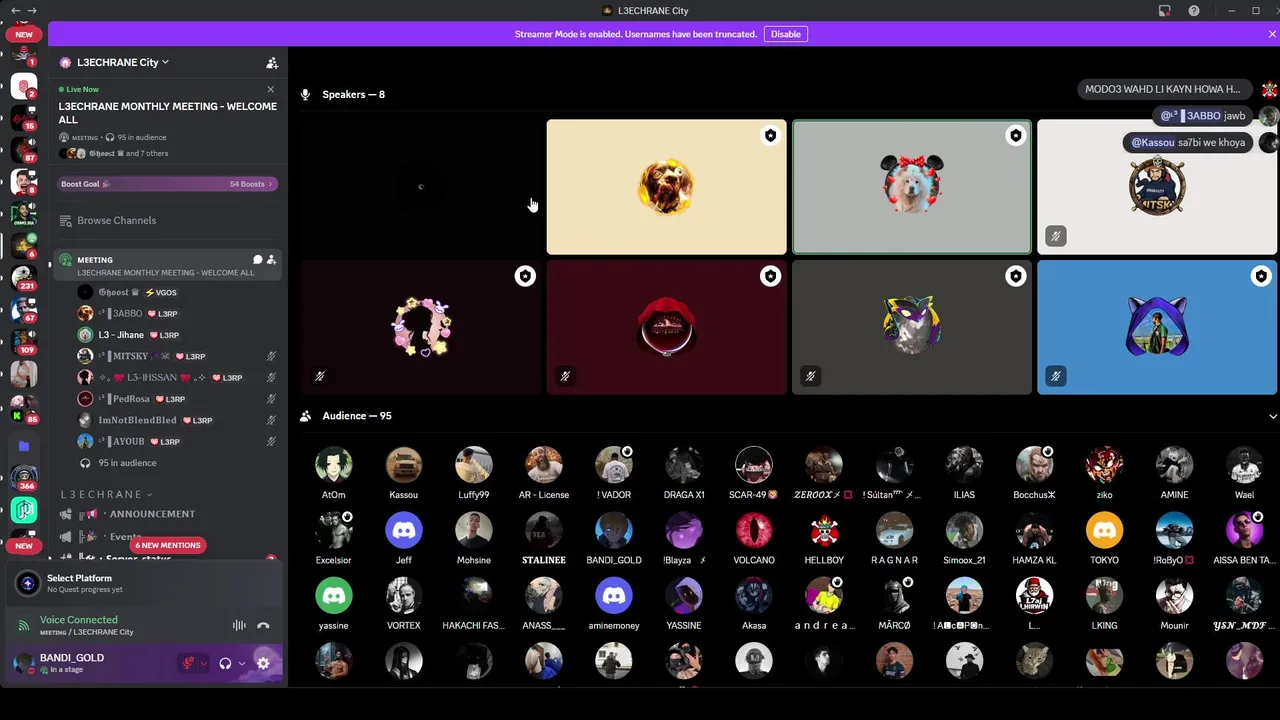
Task: Click the Speakers microphone icon in stage header
Action: click(306, 95)
